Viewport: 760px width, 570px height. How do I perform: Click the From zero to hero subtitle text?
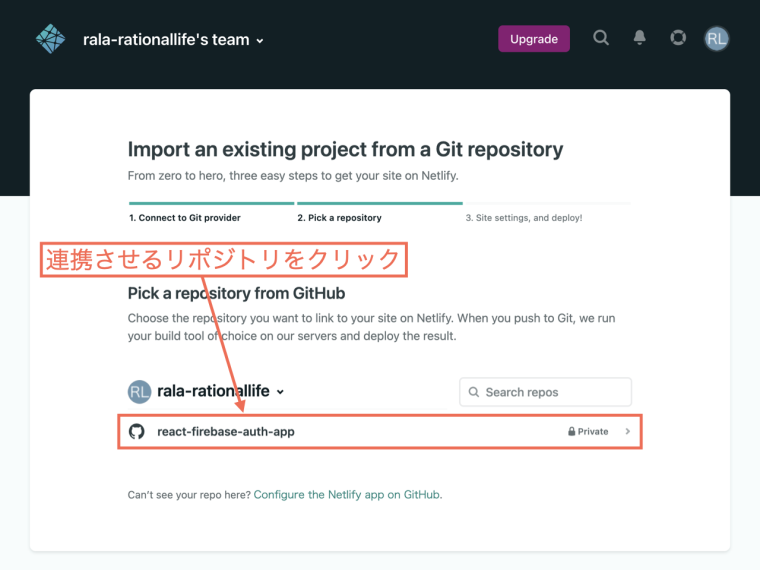point(293,175)
